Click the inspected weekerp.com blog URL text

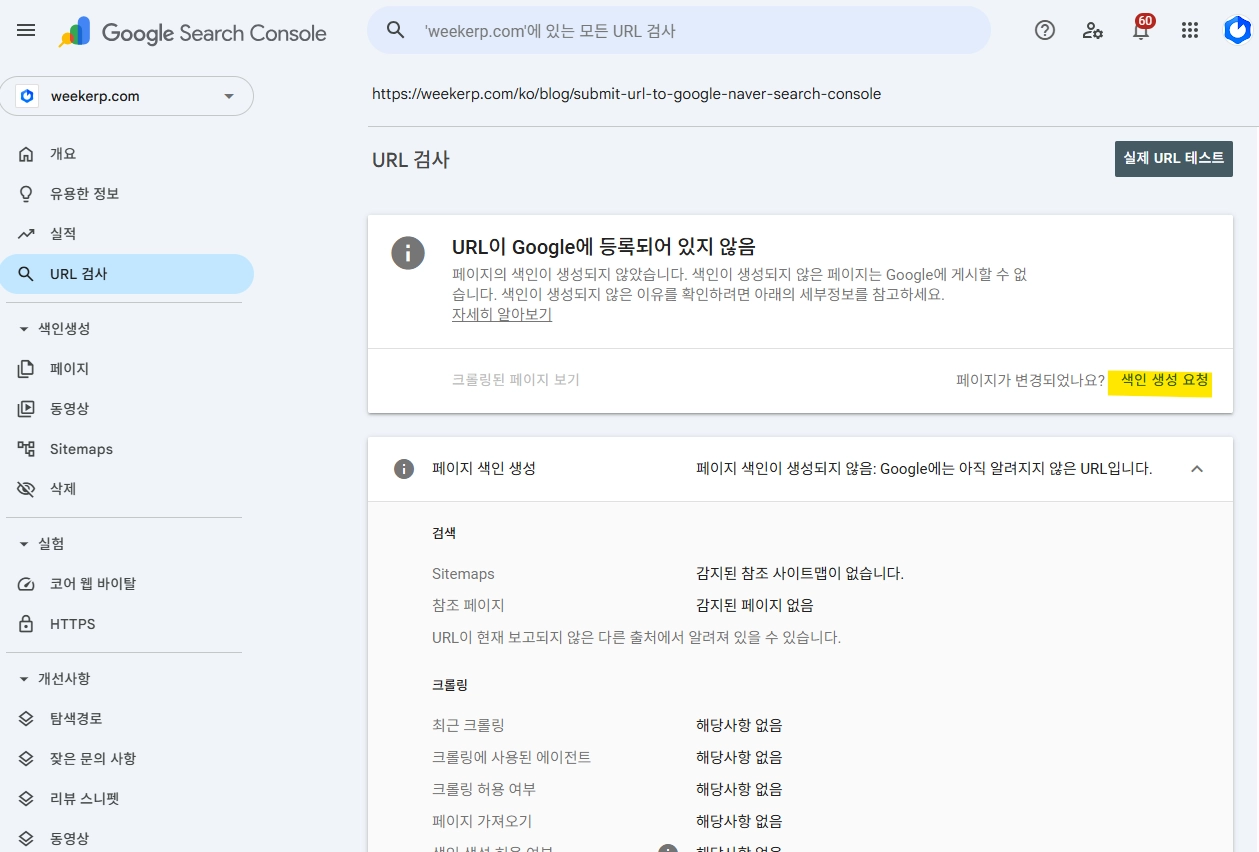point(627,94)
